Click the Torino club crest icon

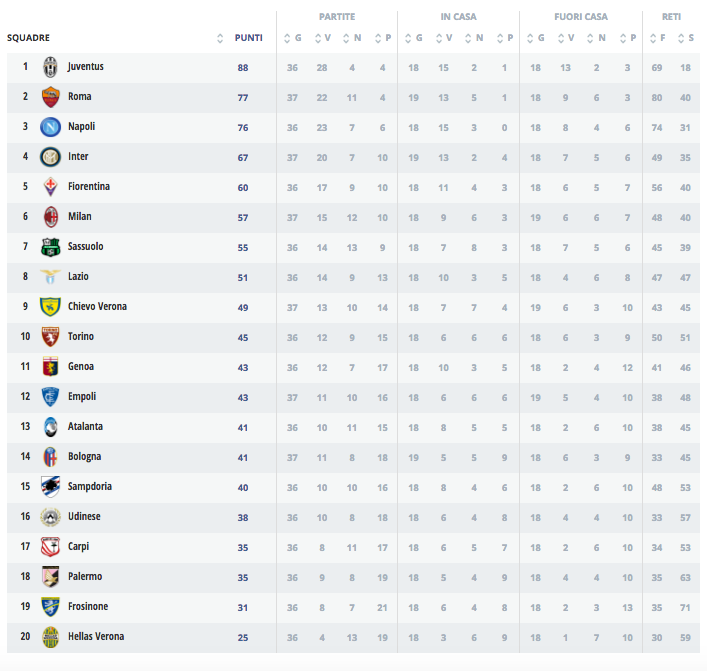tap(50, 337)
